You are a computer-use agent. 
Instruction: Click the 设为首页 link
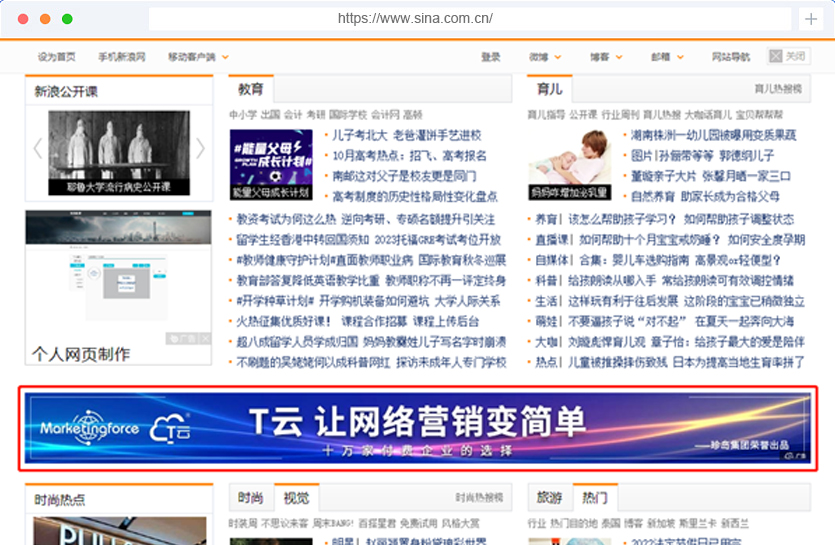[x=57, y=57]
